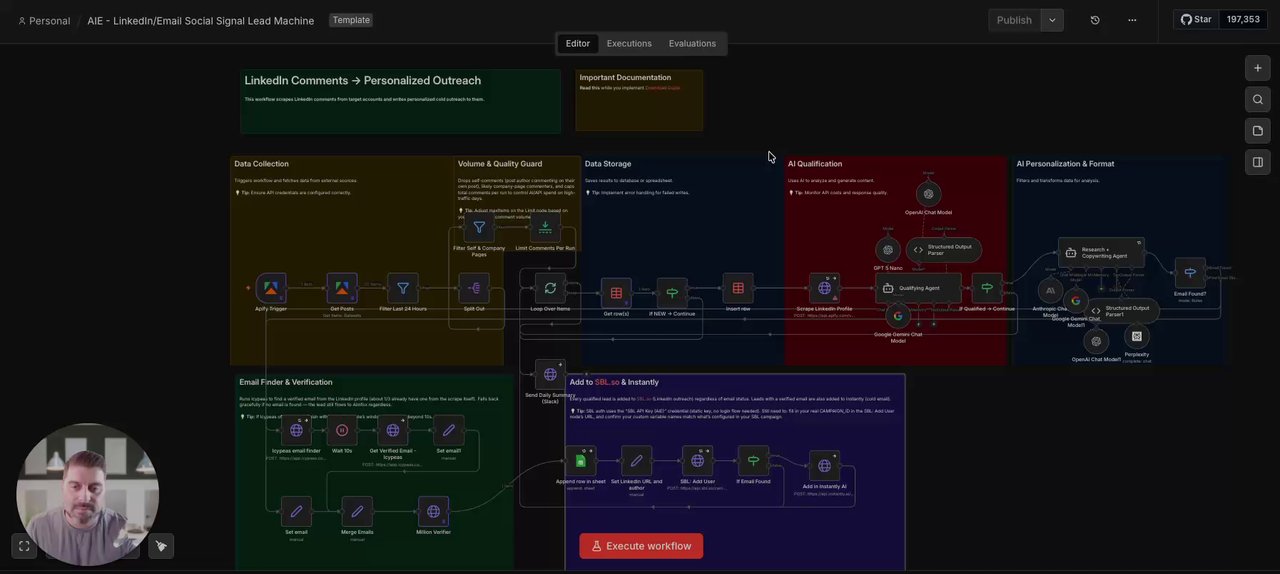Viewport: 1280px width, 574px height.
Task: Click the Template tag
Action: pos(351,20)
